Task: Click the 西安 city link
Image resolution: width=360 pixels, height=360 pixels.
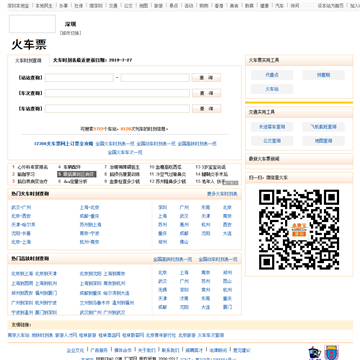Action: click(227, 225)
